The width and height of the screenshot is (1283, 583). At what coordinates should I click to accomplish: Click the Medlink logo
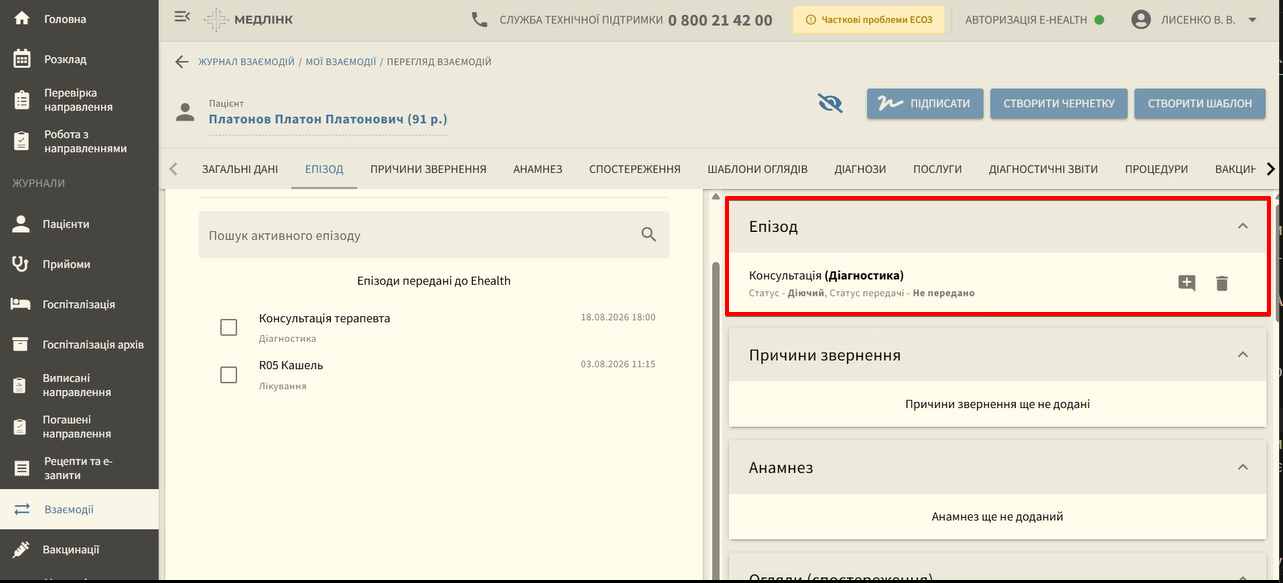(248, 20)
